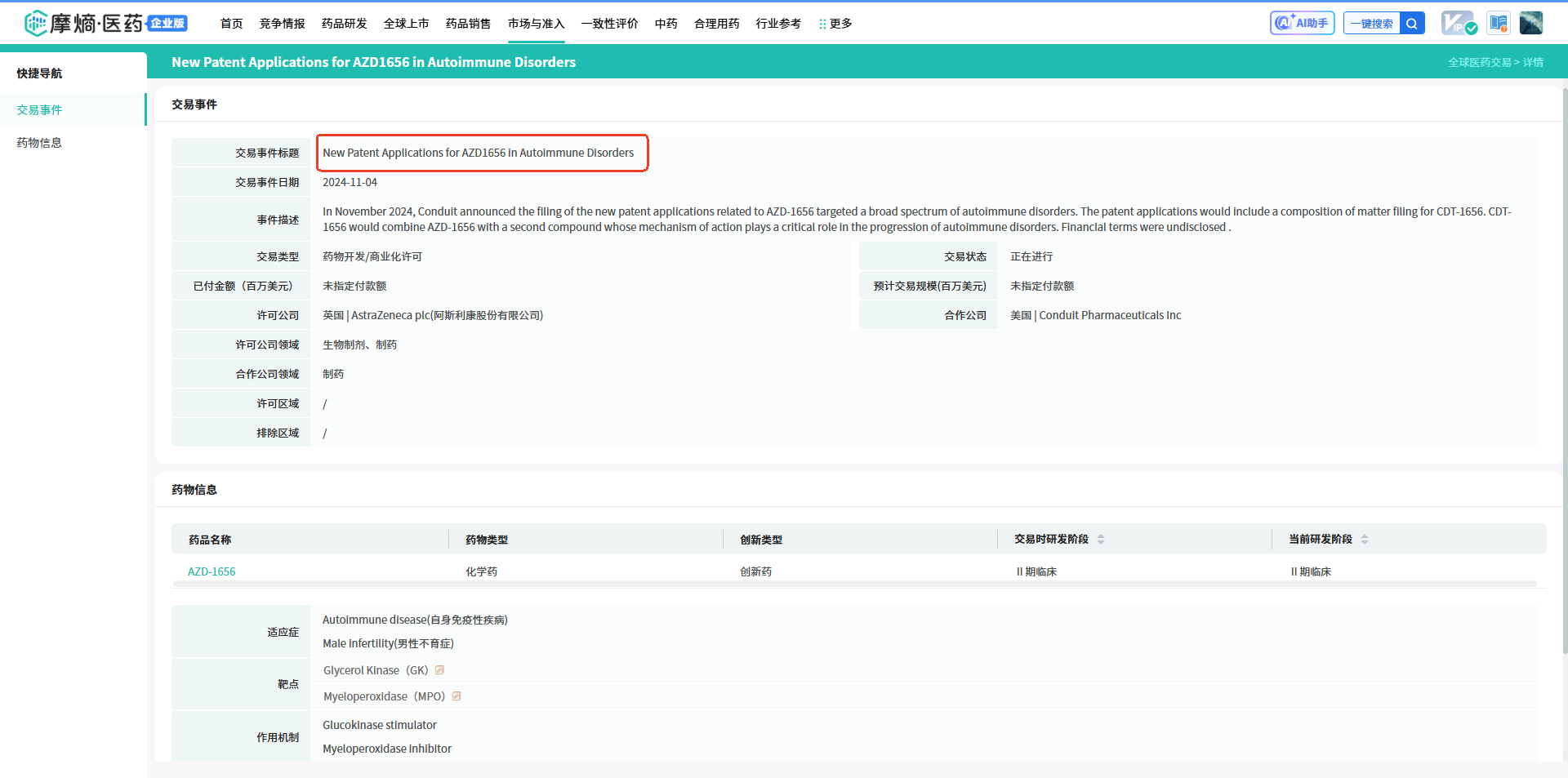Go to 首页 in top navigation
The height and width of the screenshot is (778, 1568).
coord(232,24)
